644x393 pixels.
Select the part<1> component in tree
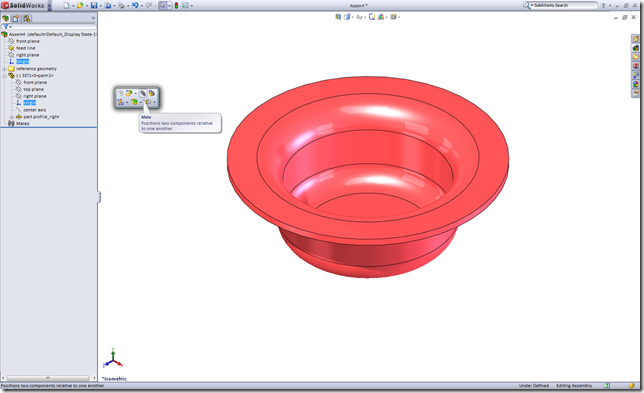[x=35, y=76]
